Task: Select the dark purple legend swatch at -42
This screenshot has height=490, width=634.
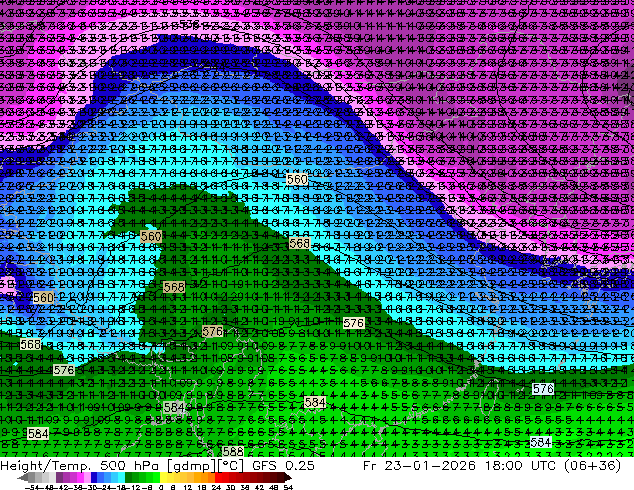Action: tap(59, 478)
